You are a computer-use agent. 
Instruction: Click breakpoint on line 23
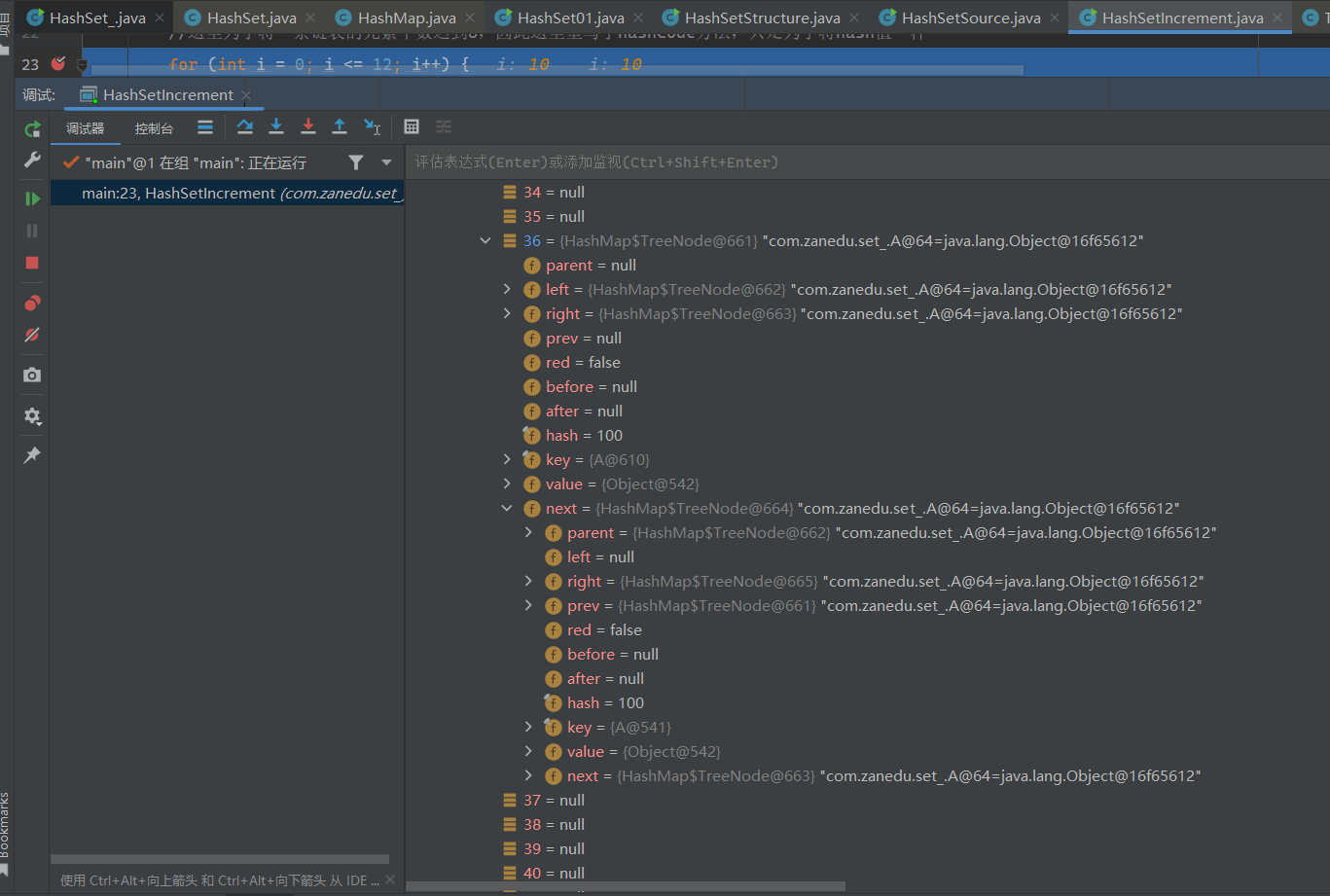point(58,63)
